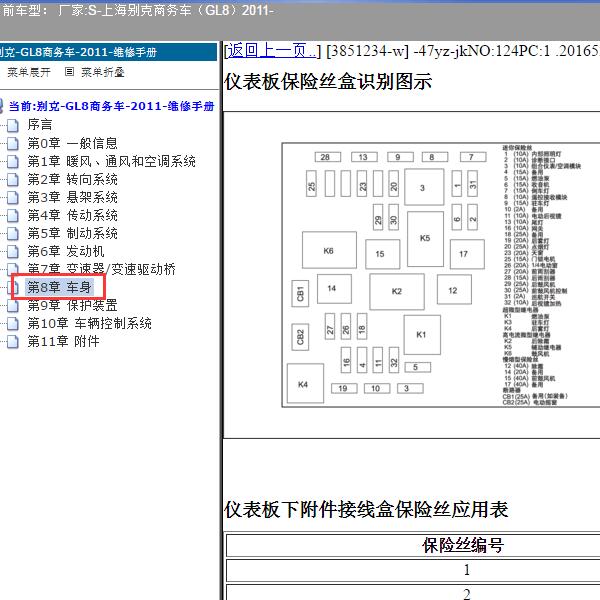This screenshot has height=600, width=600.
Task: Click the 仪表板保险丝盒识别图示 heading
Action: 328,81
